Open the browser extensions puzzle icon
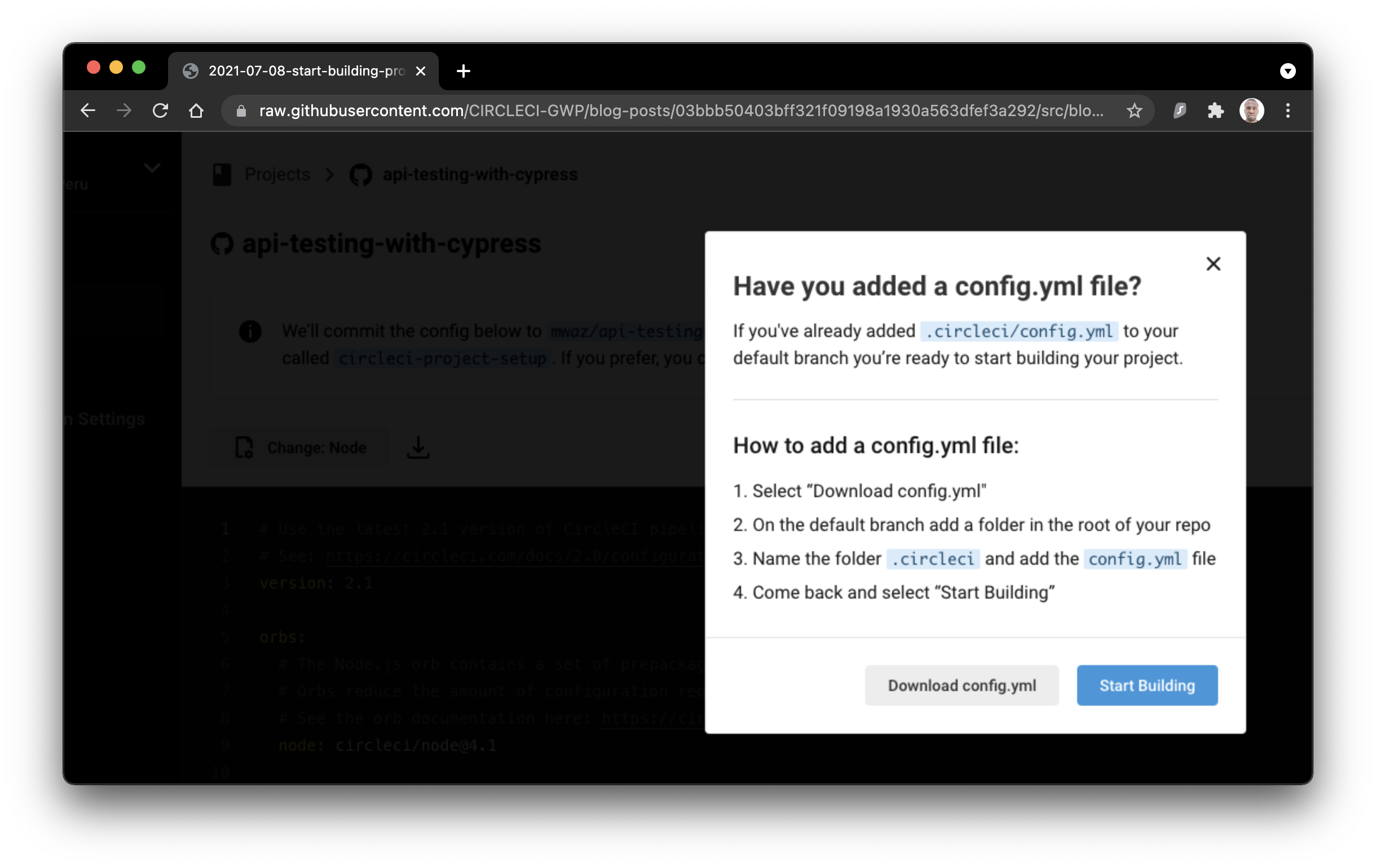The width and height of the screenshot is (1376, 868). point(1215,110)
